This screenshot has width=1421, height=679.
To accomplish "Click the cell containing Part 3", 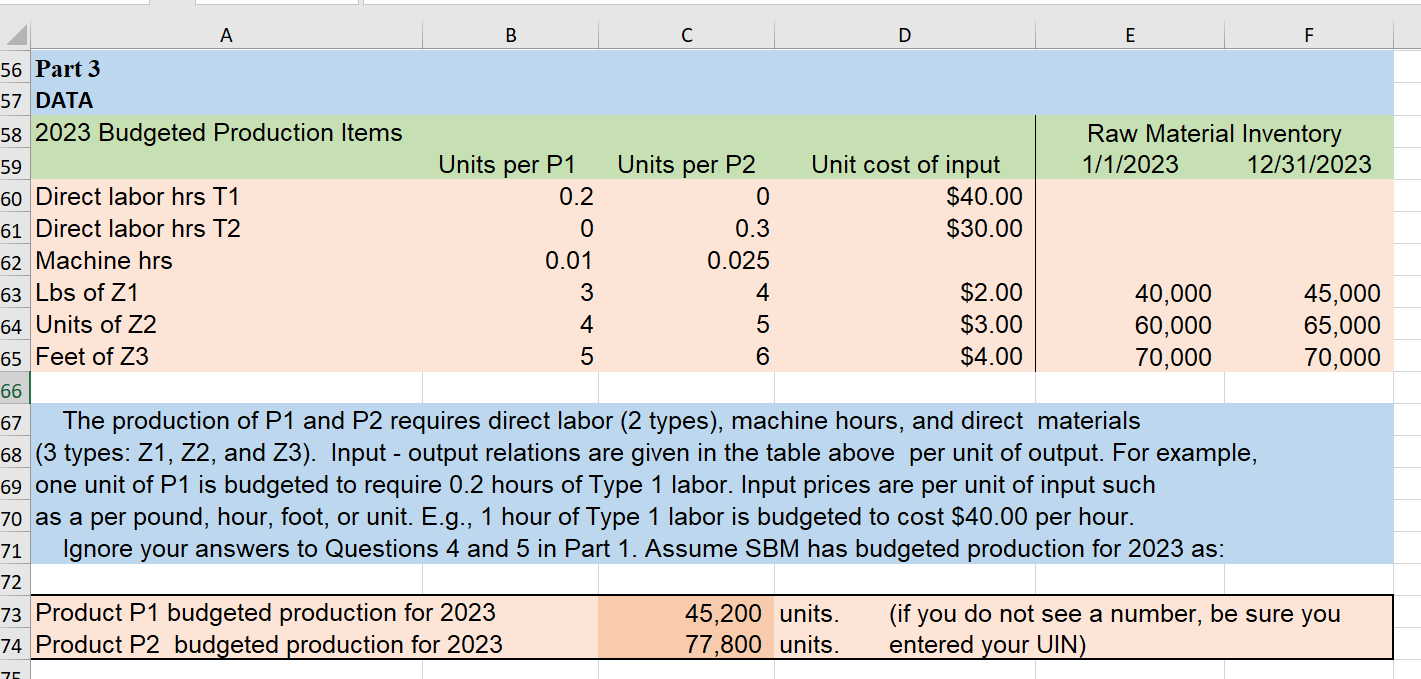I will point(63,69).
